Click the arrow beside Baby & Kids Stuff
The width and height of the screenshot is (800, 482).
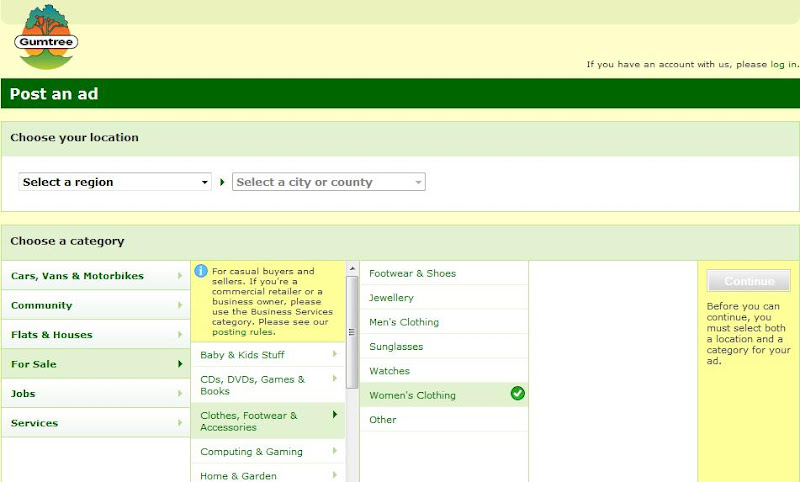point(335,353)
